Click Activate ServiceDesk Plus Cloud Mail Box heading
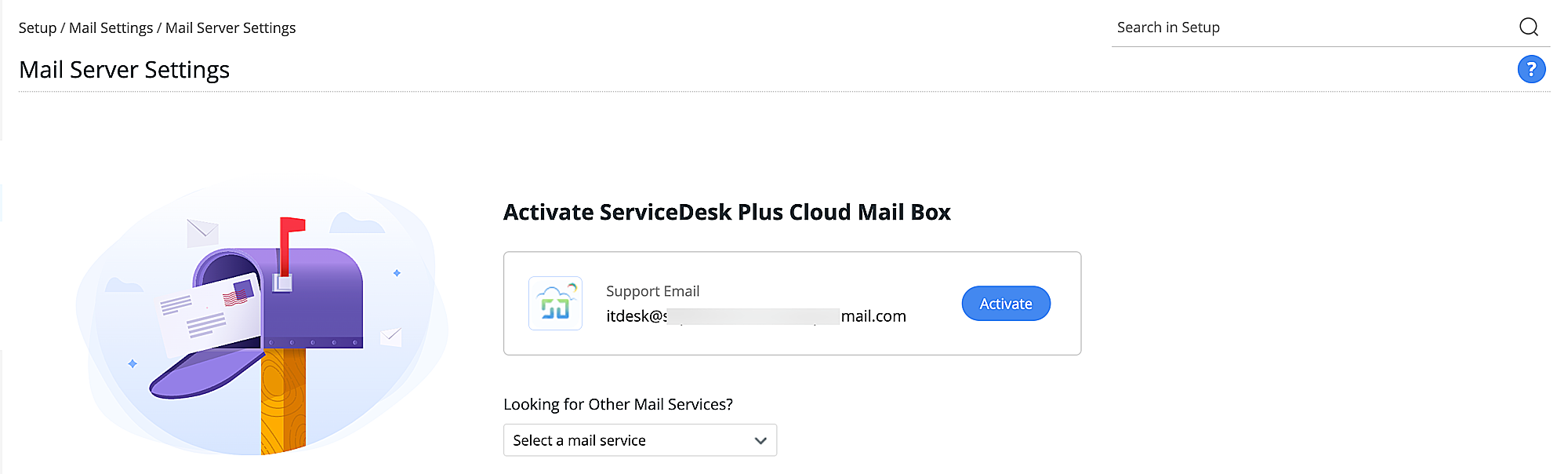Screen dimensions: 1568x474 [727, 212]
